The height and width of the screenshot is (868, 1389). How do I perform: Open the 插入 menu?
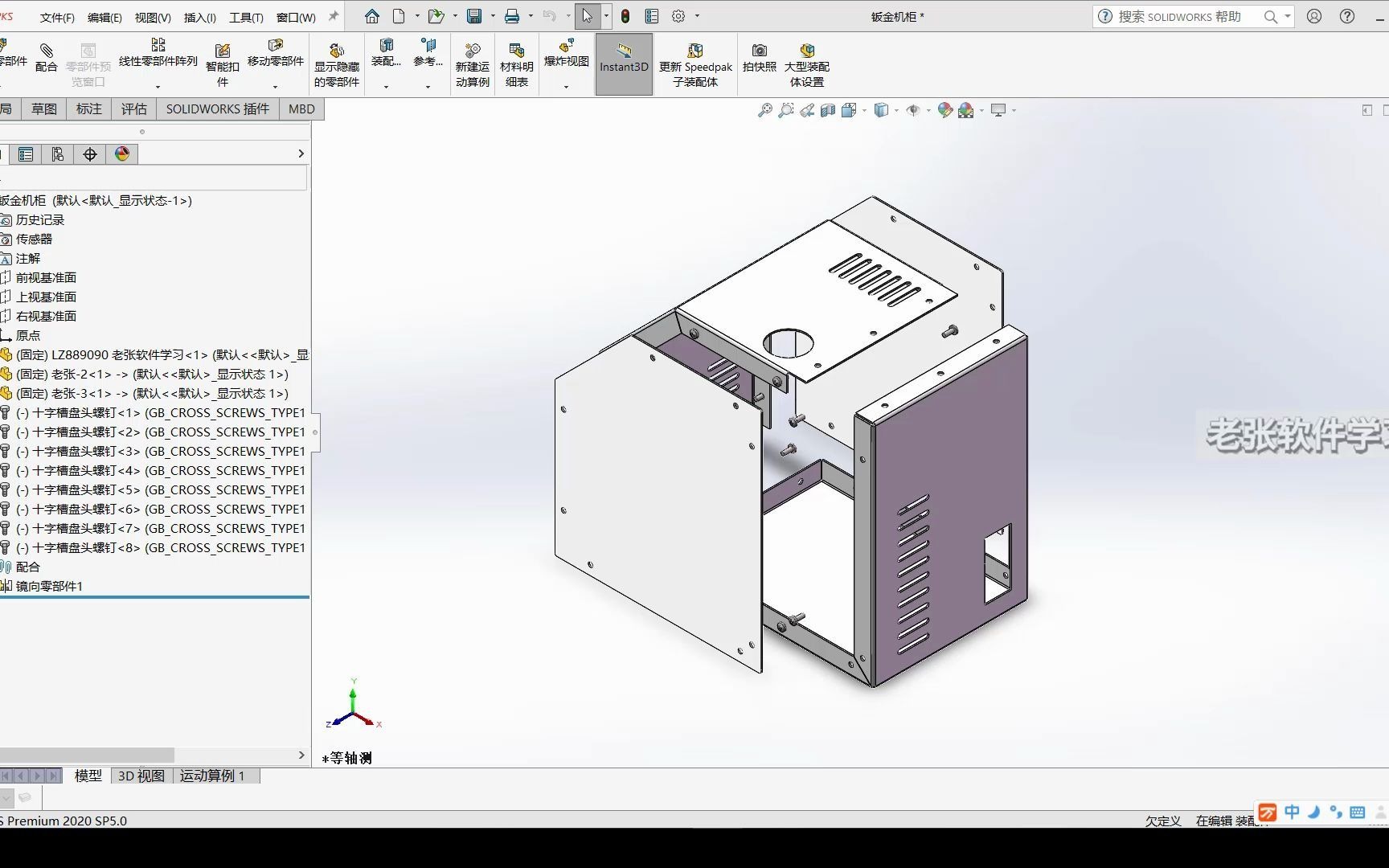[199, 16]
